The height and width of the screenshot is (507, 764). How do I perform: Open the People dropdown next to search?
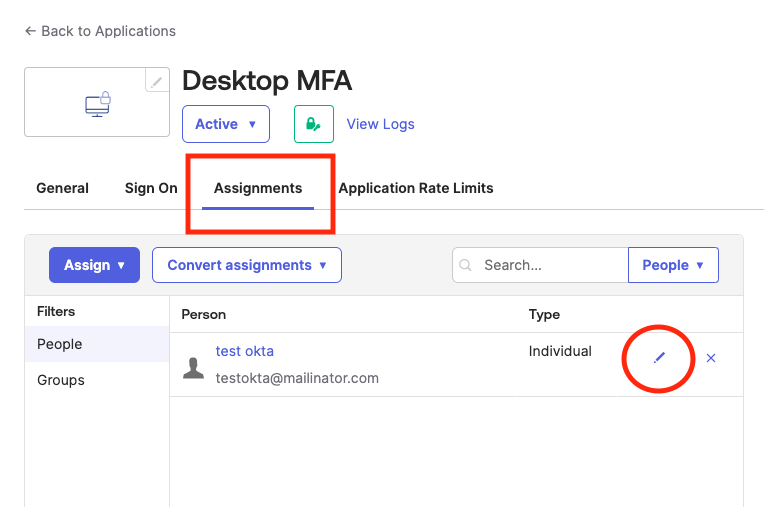tap(672, 265)
